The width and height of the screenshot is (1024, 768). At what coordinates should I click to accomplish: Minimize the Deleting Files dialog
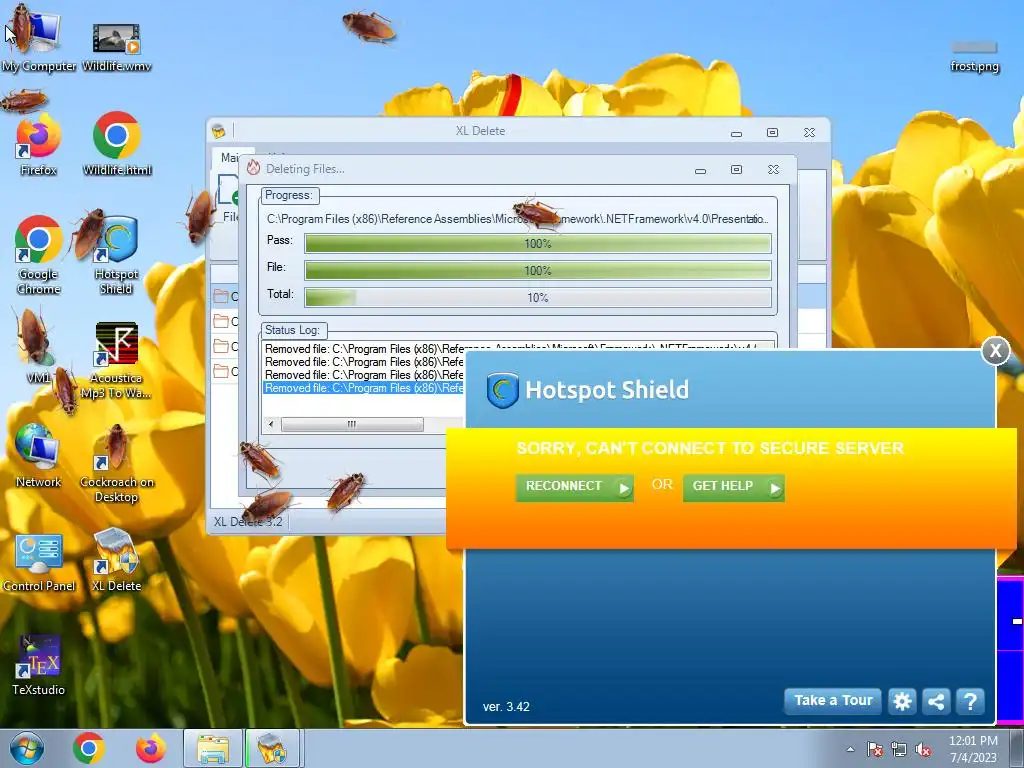click(700, 170)
